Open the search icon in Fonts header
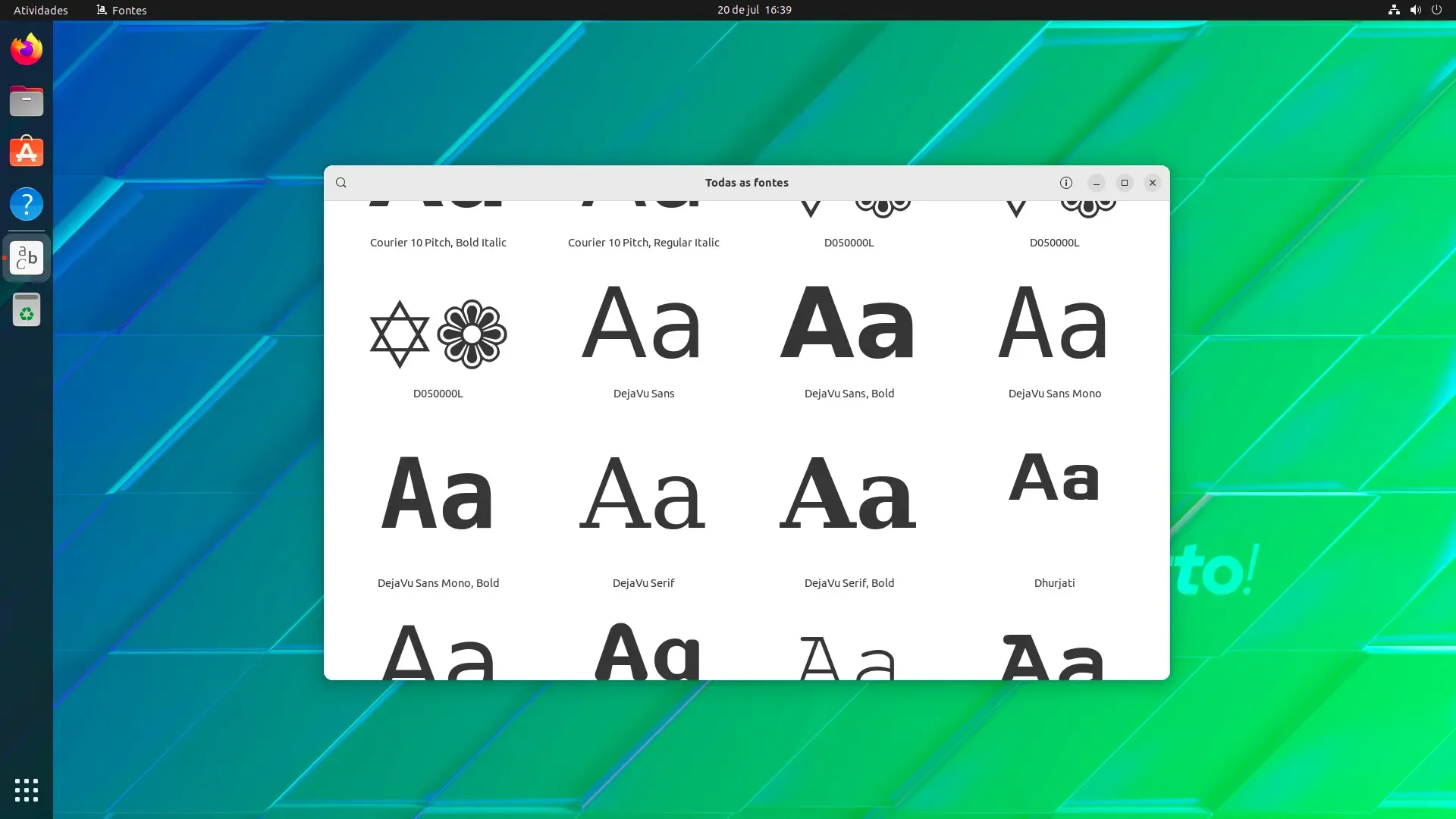Screen dimensions: 1456x819 (341, 183)
